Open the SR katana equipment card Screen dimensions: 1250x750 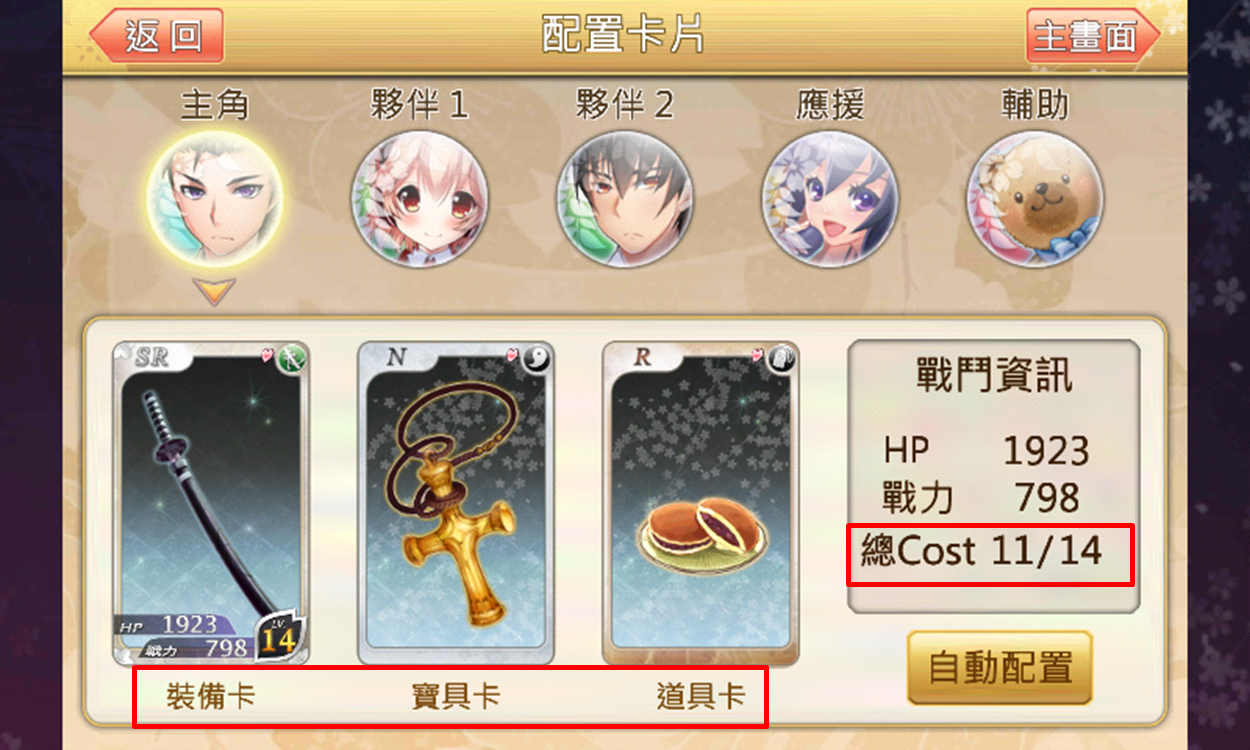(211, 503)
